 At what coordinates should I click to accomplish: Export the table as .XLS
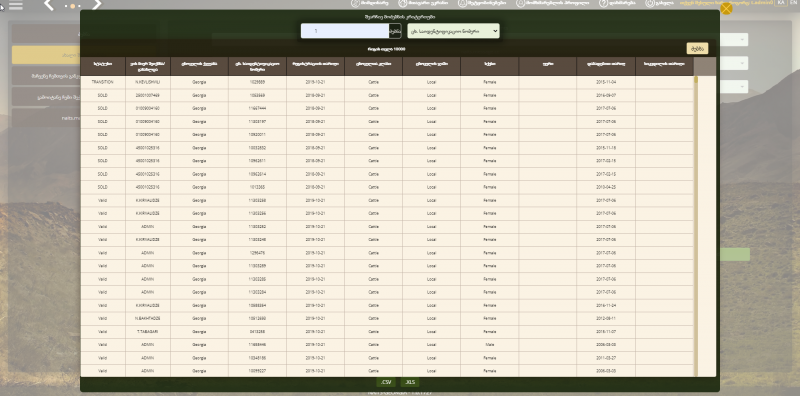(410, 382)
